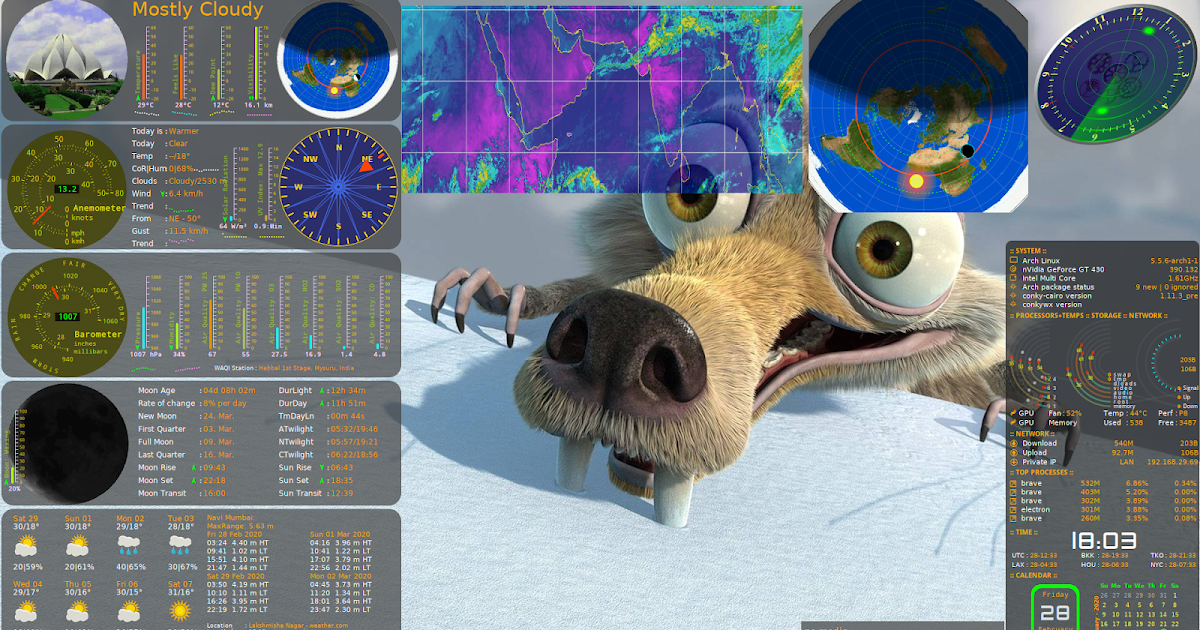Click the Sun 01 partly cloudy icon
The width and height of the screenshot is (1200, 630).
click(x=79, y=546)
